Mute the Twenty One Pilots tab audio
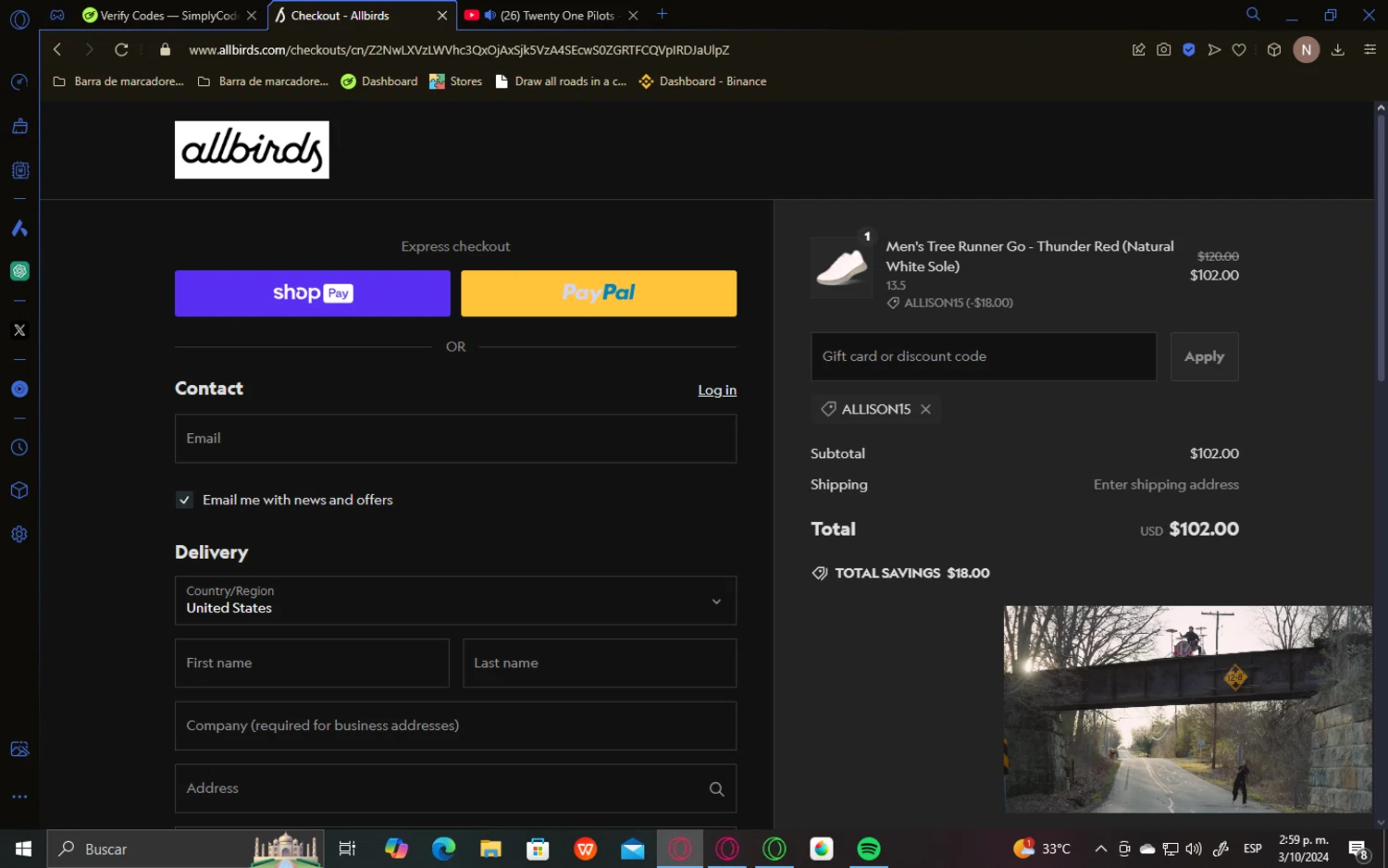Screen dimensions: 1388x868 pos(490,16)
